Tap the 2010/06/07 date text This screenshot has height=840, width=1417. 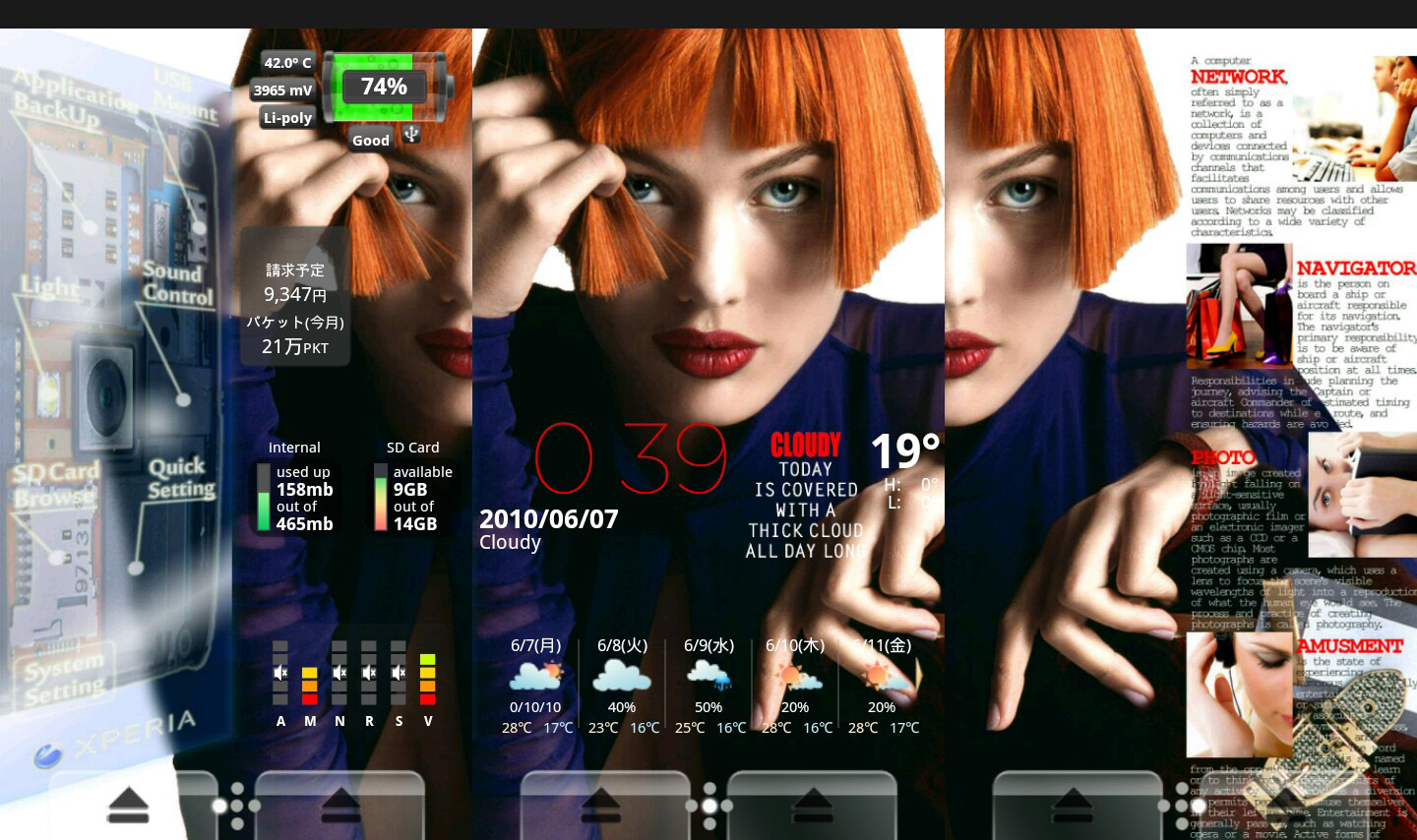pyautogui.click(x=549, y=518)
